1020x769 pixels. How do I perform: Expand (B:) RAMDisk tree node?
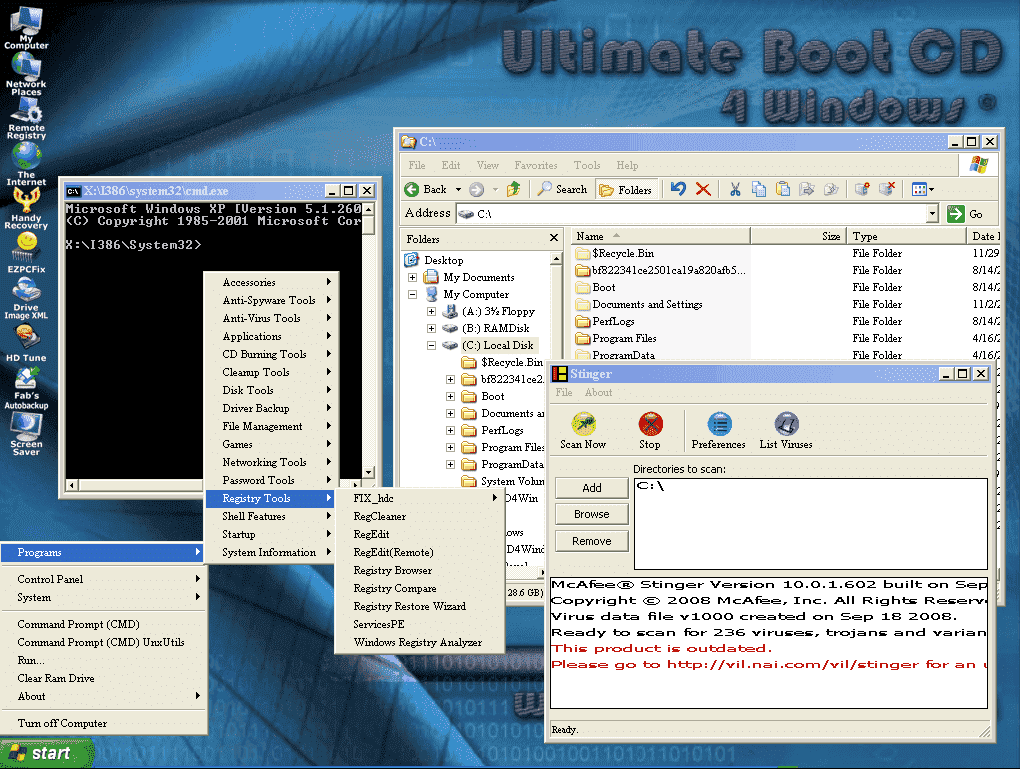(431, 328)
